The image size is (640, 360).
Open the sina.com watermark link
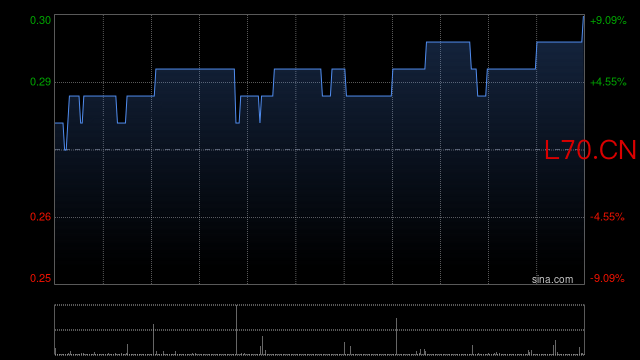point(552,280)
